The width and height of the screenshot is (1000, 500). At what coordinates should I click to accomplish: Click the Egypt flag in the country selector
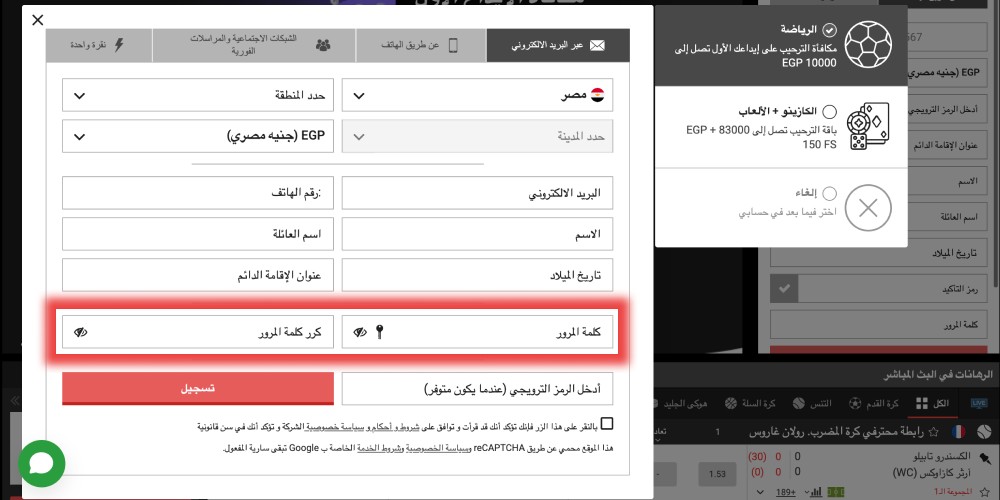pyautogui.click(x=598, y=96)
